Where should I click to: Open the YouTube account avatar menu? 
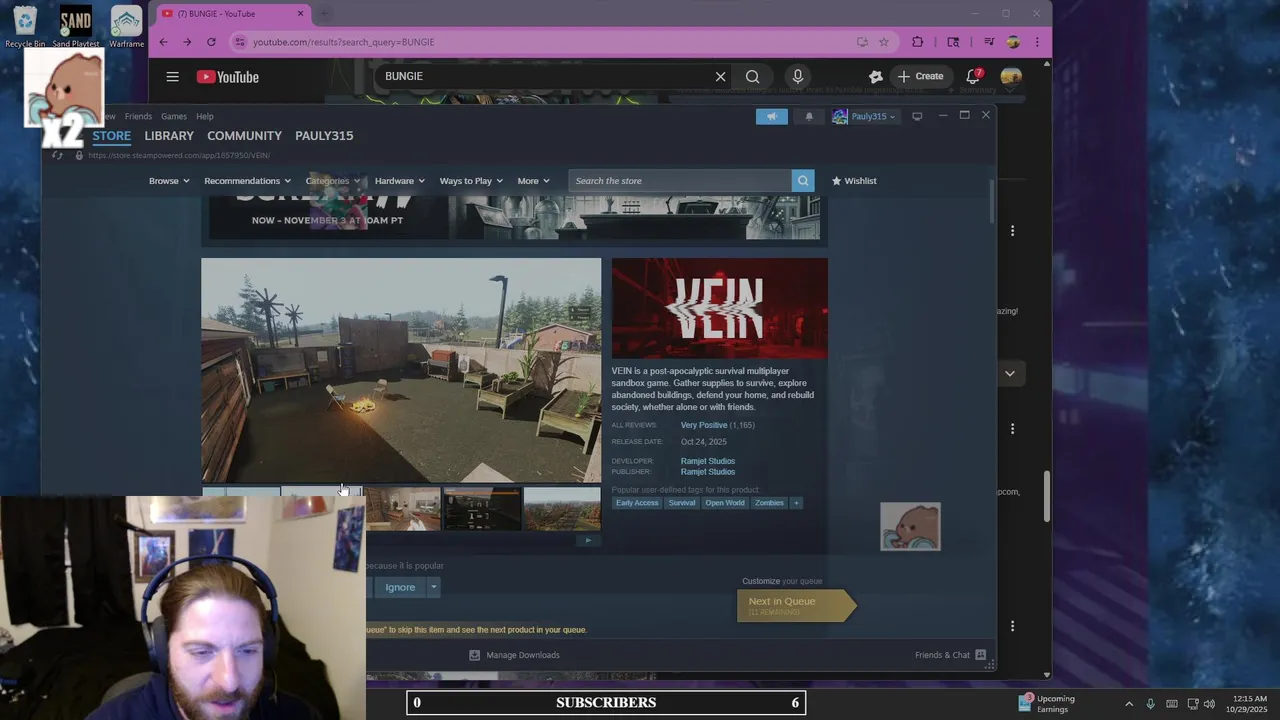[1011, 77]
